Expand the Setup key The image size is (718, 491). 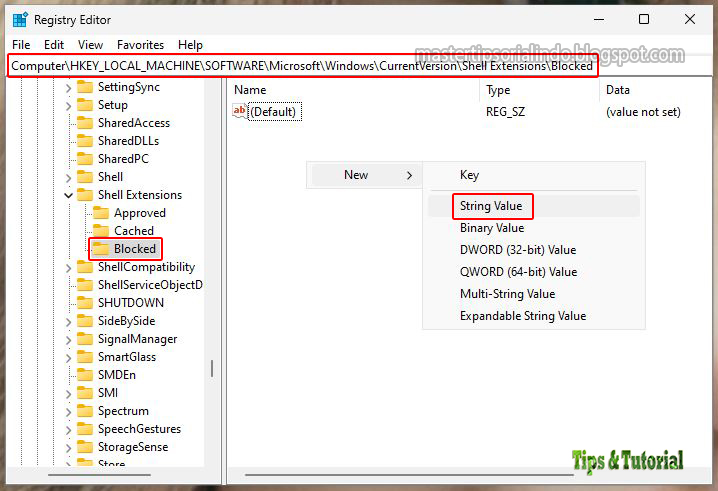click(68, 106)
